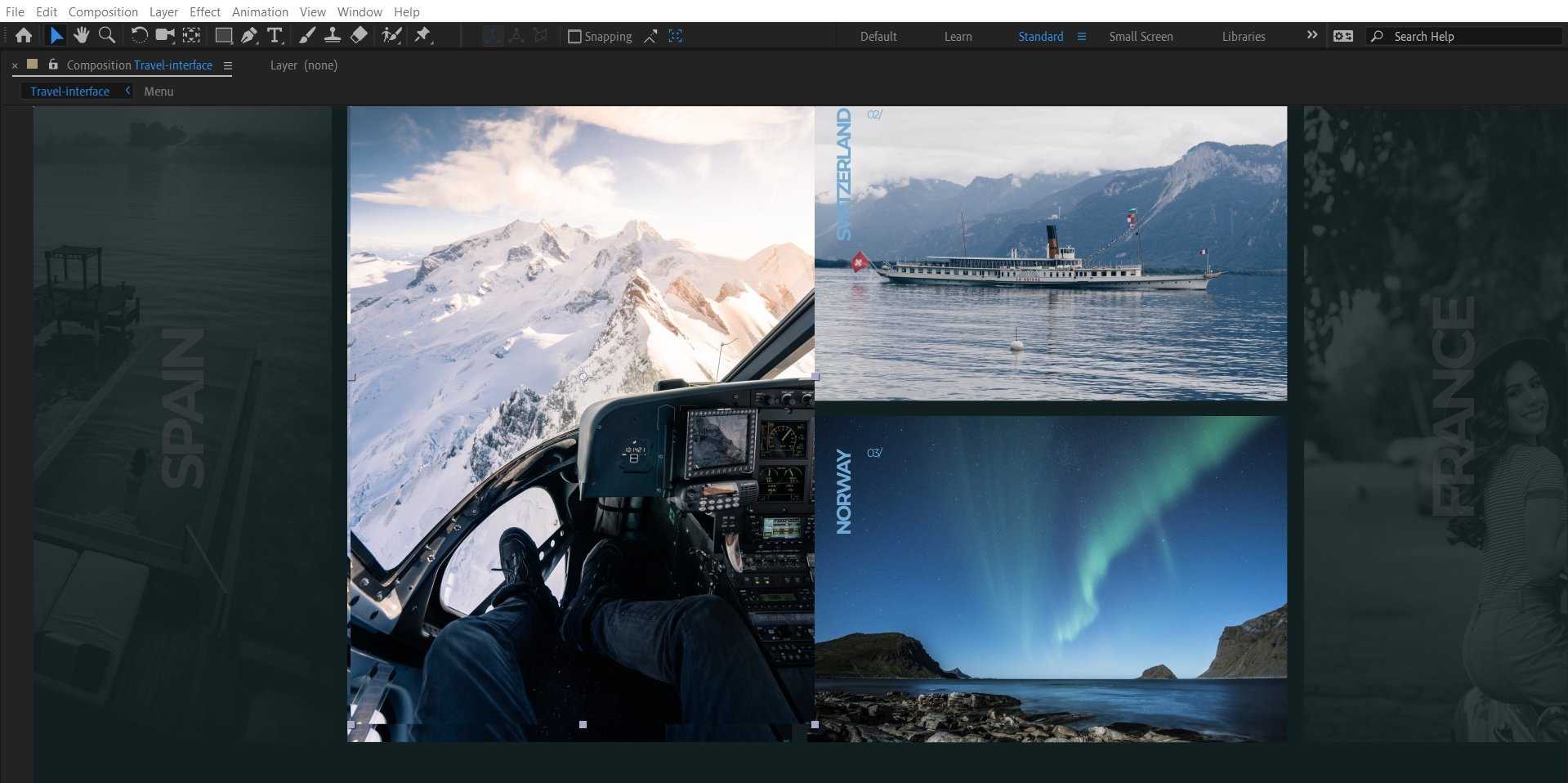The image size is (1568, 783).
Task: Open the Animation menu
Action: click(x=260, y=11)
